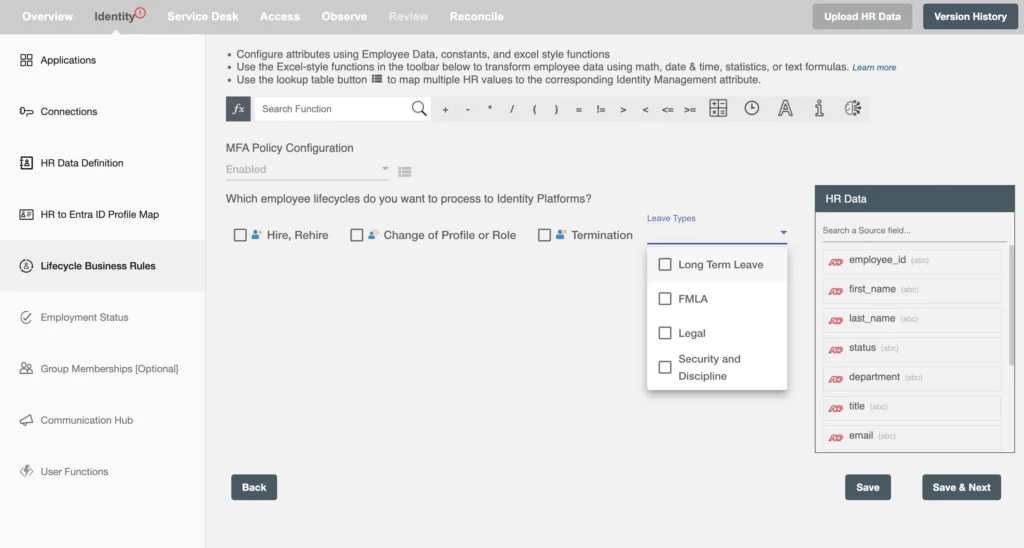Screen dimensions: 1024x548
Task: Focus the Search Function field
Action: click(333, 108)
